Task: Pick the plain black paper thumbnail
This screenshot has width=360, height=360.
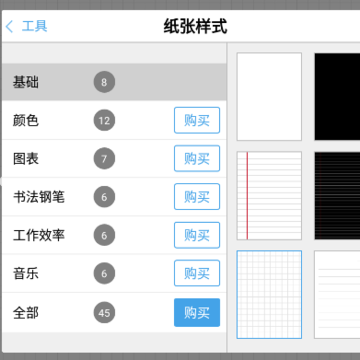Action: coord(337,97)
